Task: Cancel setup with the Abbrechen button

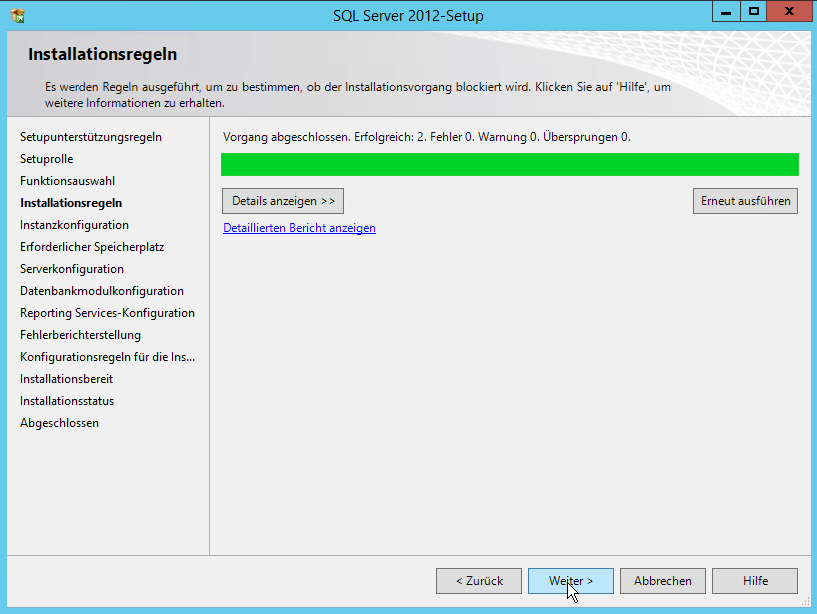Action: [662, 581]
